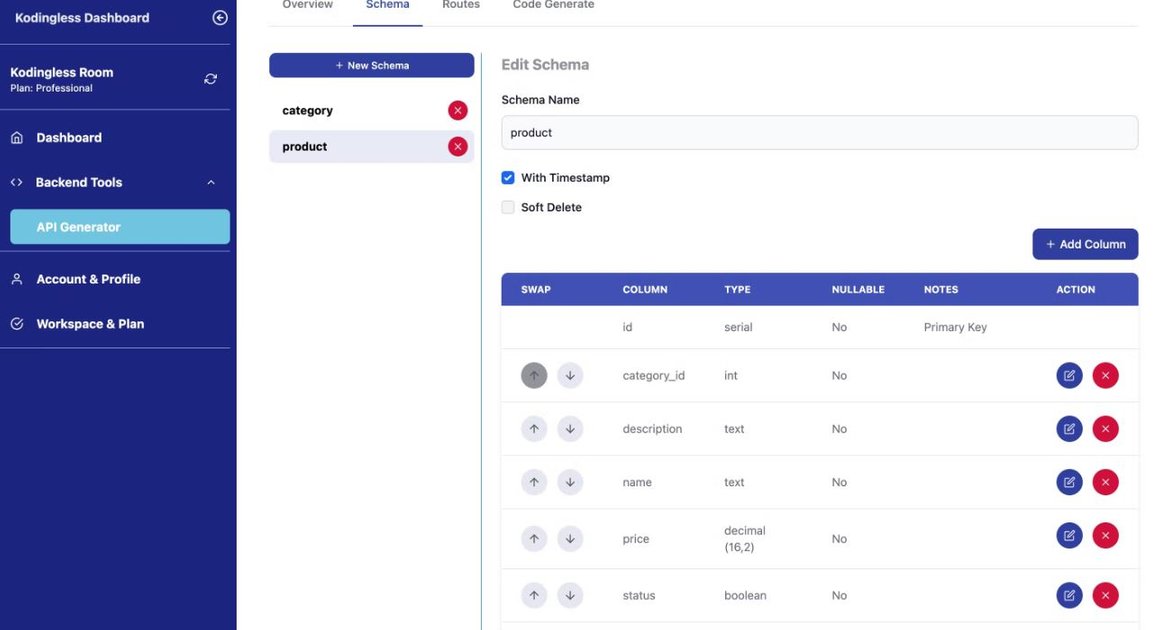Edit the status column with pencil icon
Screen dimensions: 1169x630
pos(1069,594)
